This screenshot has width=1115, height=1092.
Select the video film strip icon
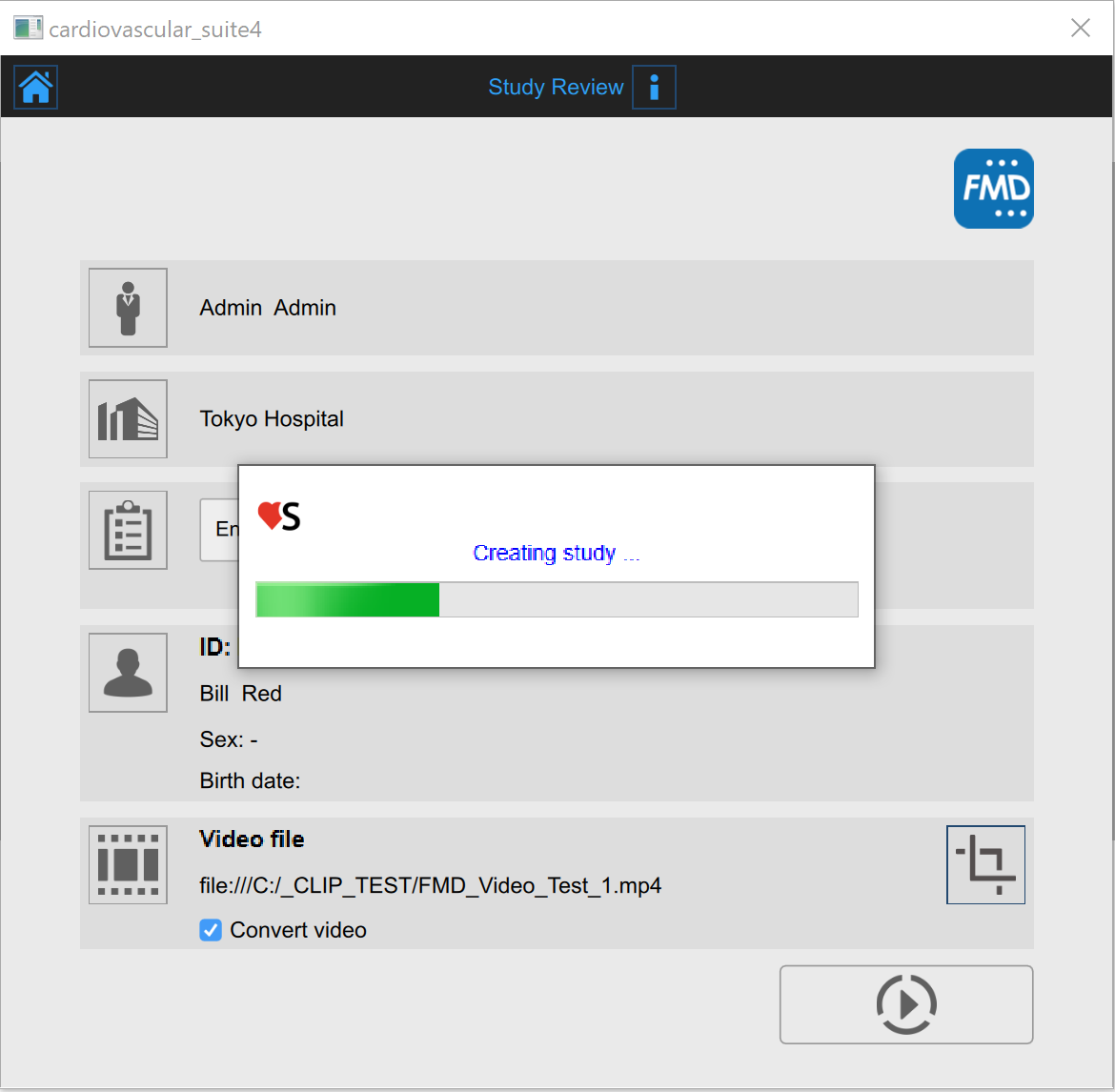(x=128, y=864)
